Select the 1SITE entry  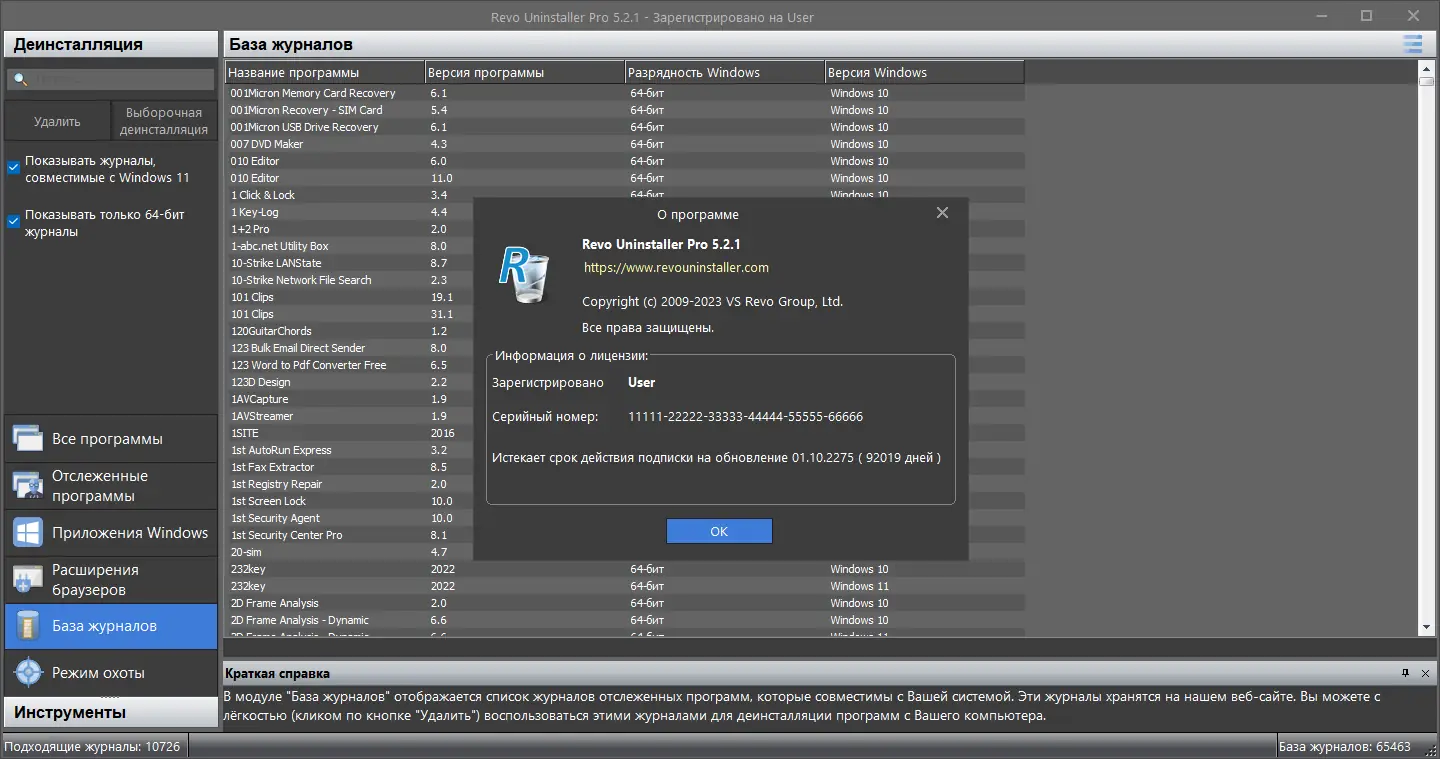245,433
